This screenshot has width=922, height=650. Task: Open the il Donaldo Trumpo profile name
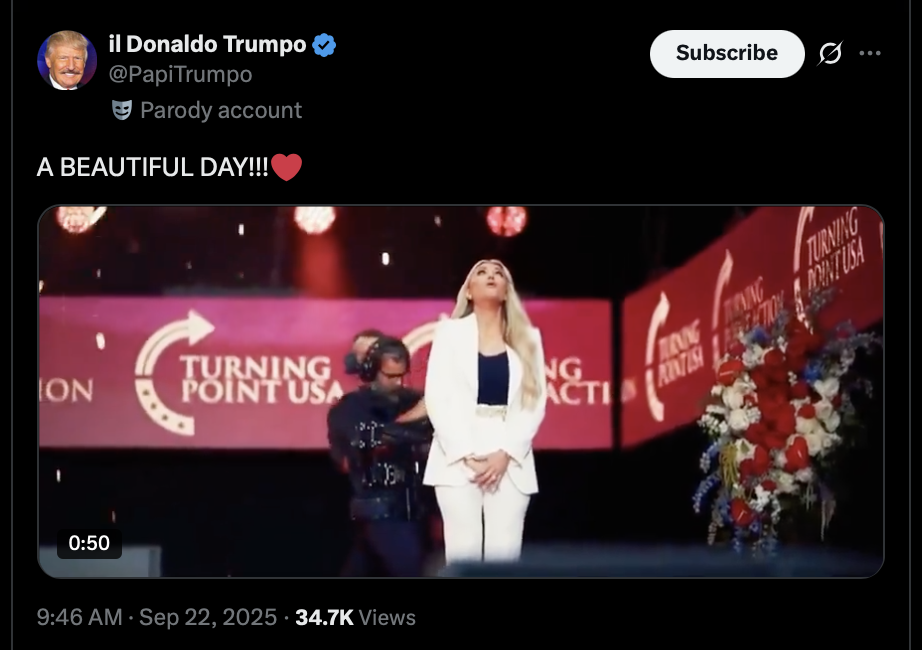[x=207, y=45]
